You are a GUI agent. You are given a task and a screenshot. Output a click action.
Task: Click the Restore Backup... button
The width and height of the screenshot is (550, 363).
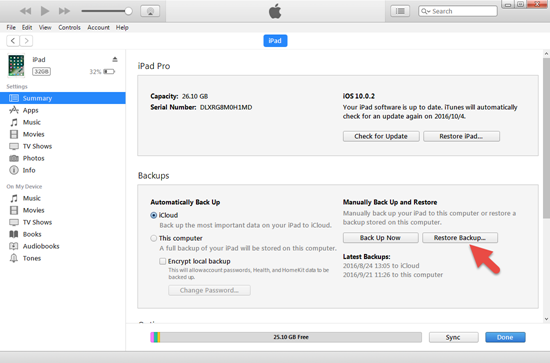[460, 238]
